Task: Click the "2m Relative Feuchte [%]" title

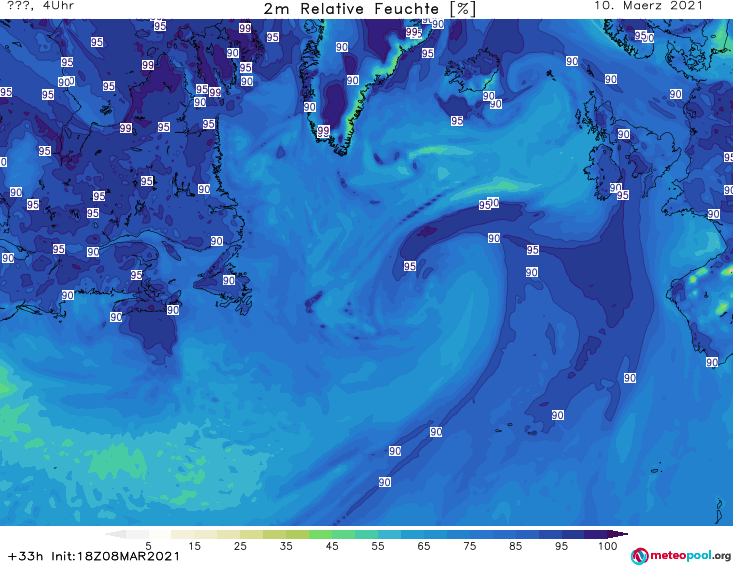Action: coord(369,9)
